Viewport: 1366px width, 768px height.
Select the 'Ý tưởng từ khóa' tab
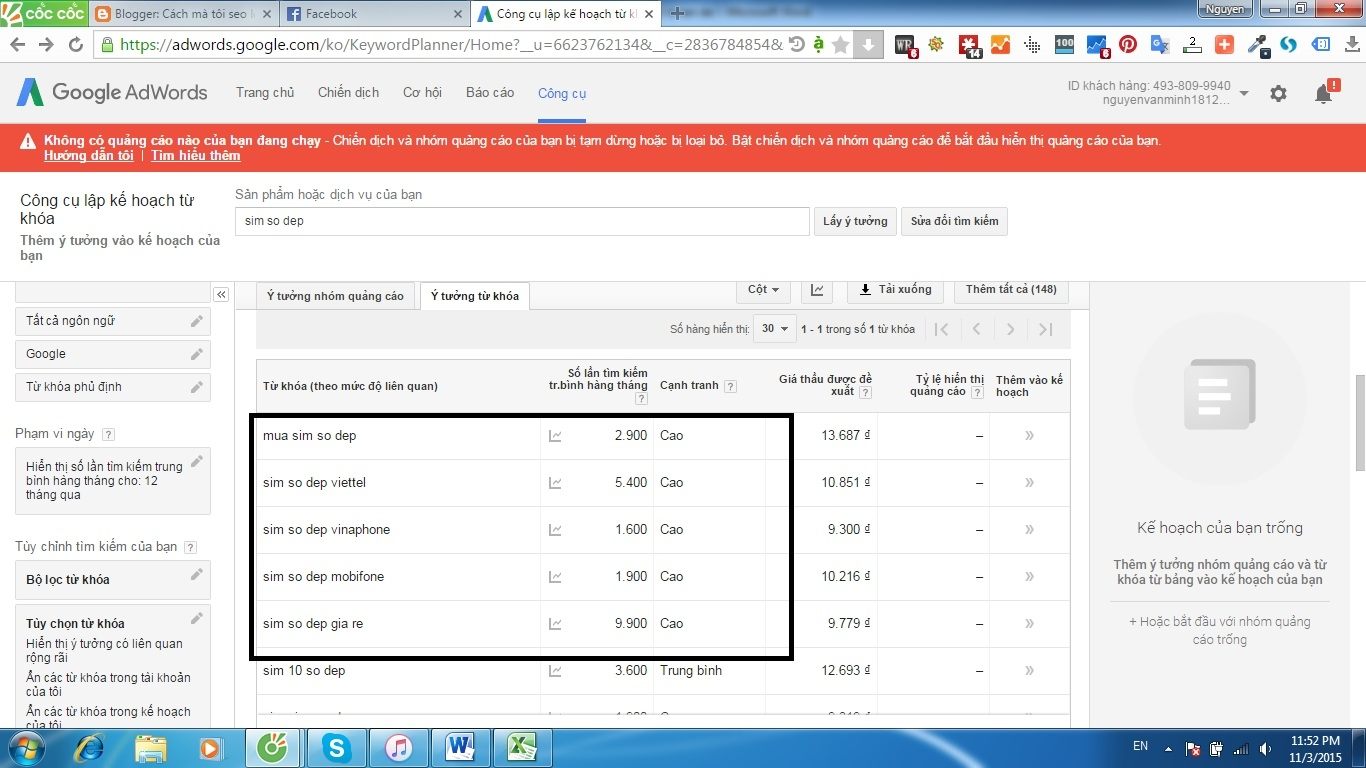[475, 296]
